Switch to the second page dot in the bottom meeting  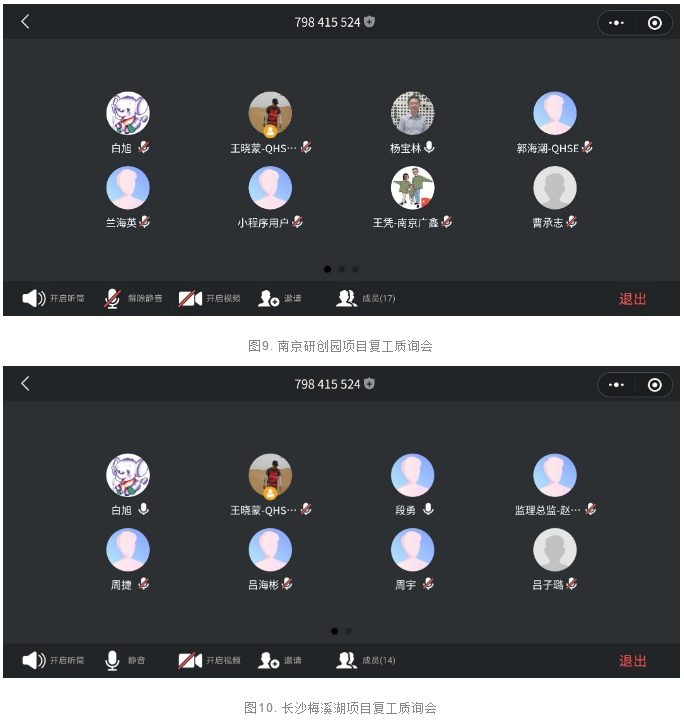[348, 631]
